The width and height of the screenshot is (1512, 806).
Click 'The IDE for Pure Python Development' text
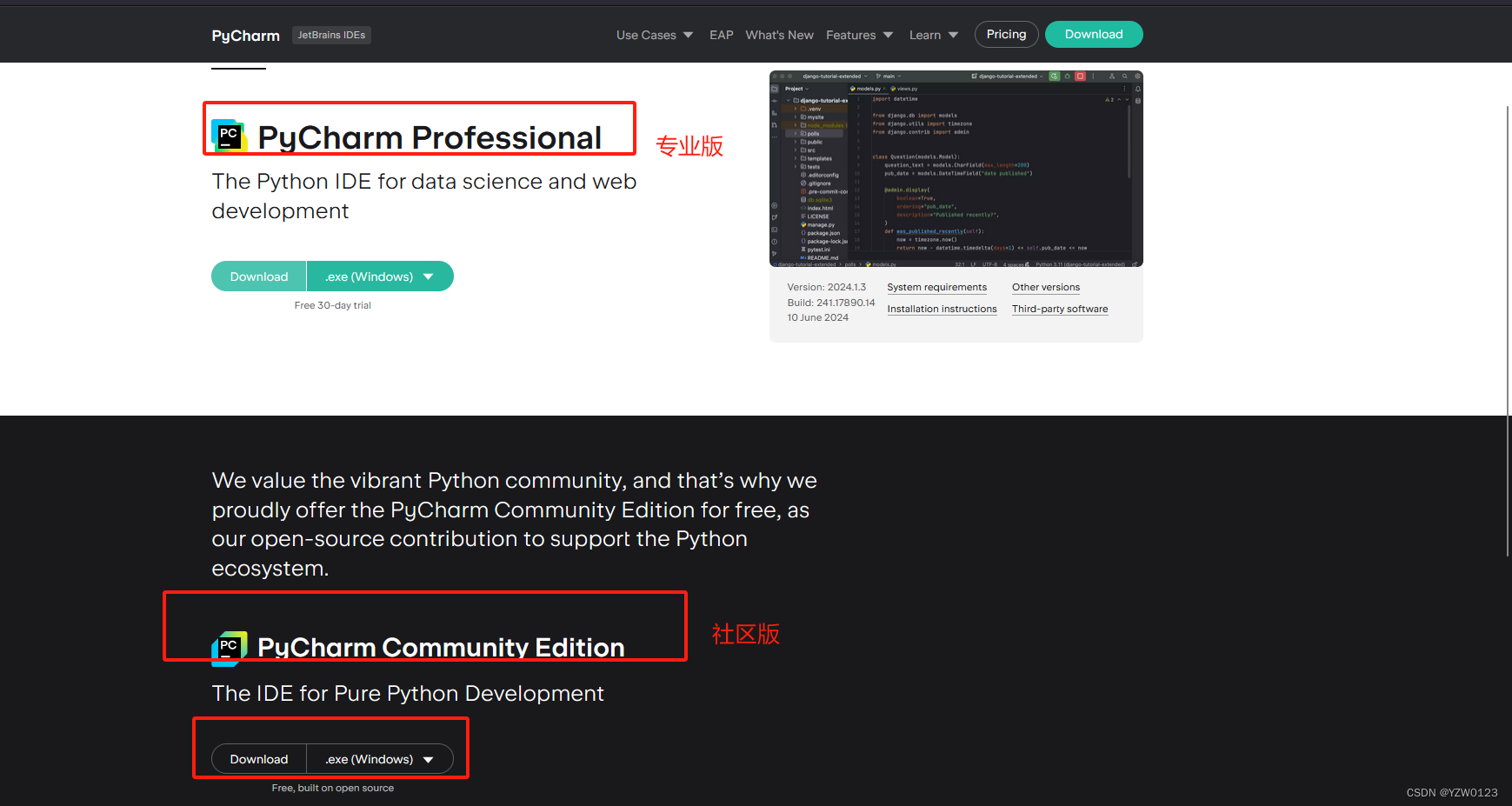[408, 693]
